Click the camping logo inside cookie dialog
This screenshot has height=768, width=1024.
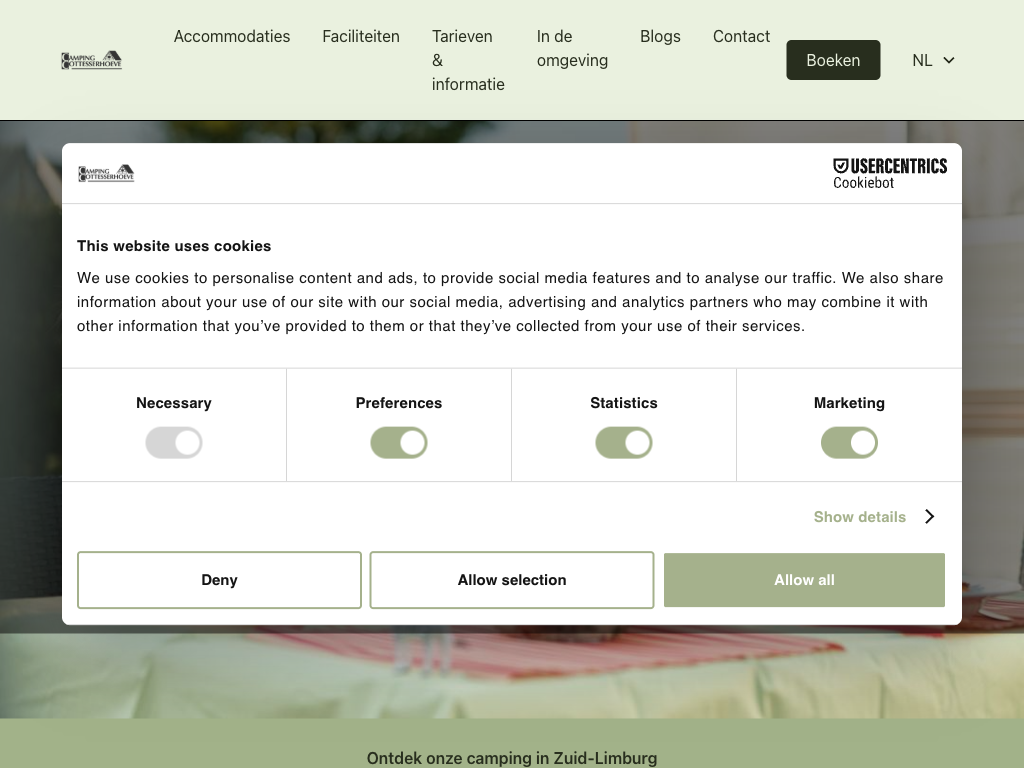(x=106, y=173)
